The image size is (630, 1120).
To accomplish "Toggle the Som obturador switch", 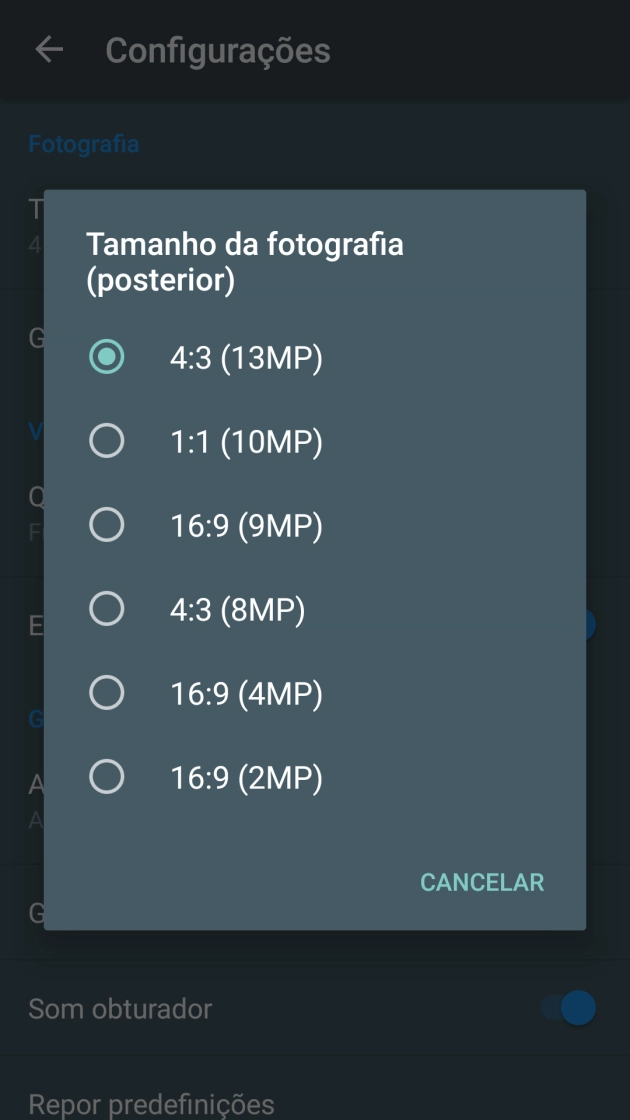I will coord(570,1008).
